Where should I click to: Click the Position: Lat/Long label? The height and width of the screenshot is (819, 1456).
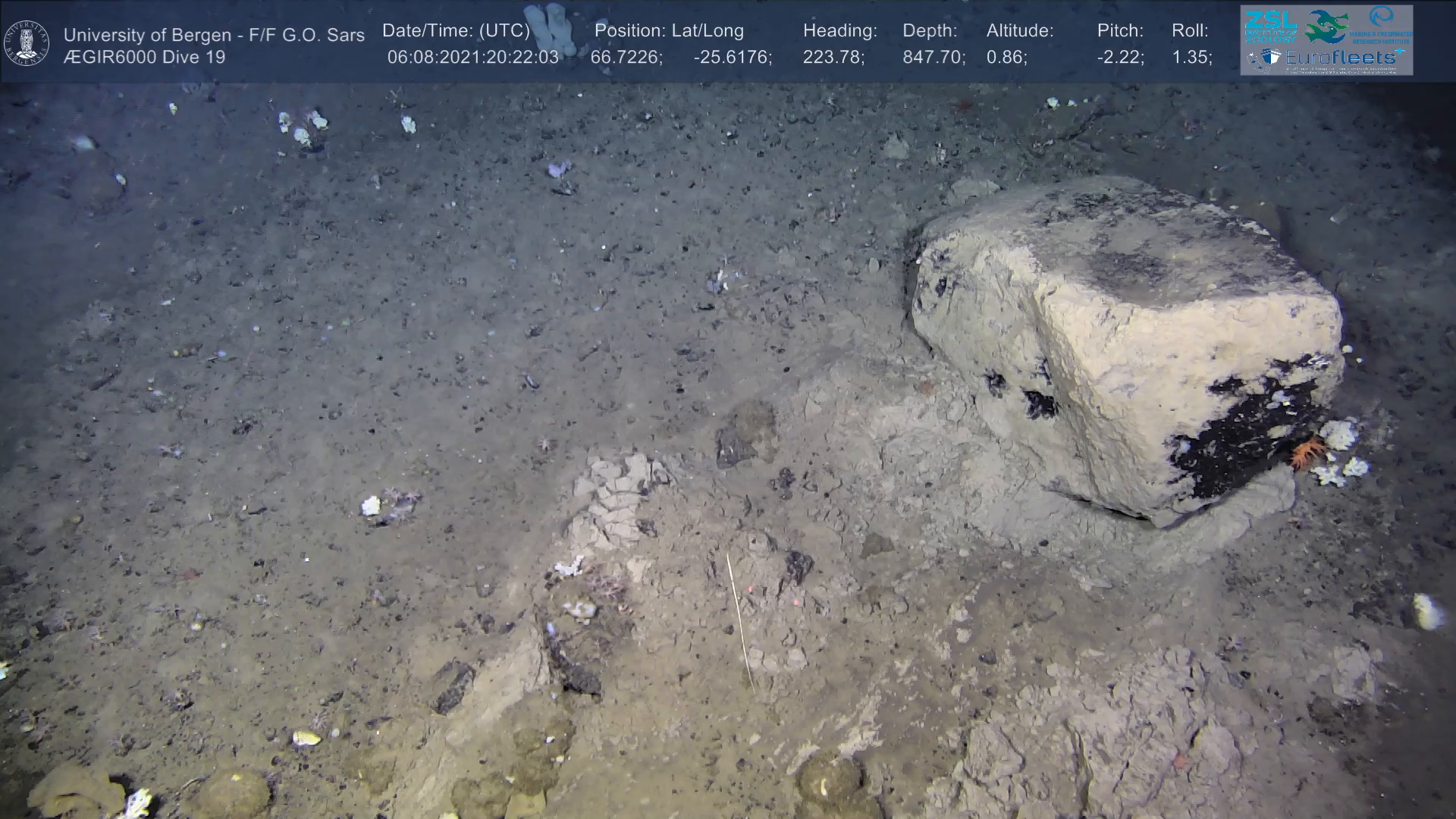point(669,30)
